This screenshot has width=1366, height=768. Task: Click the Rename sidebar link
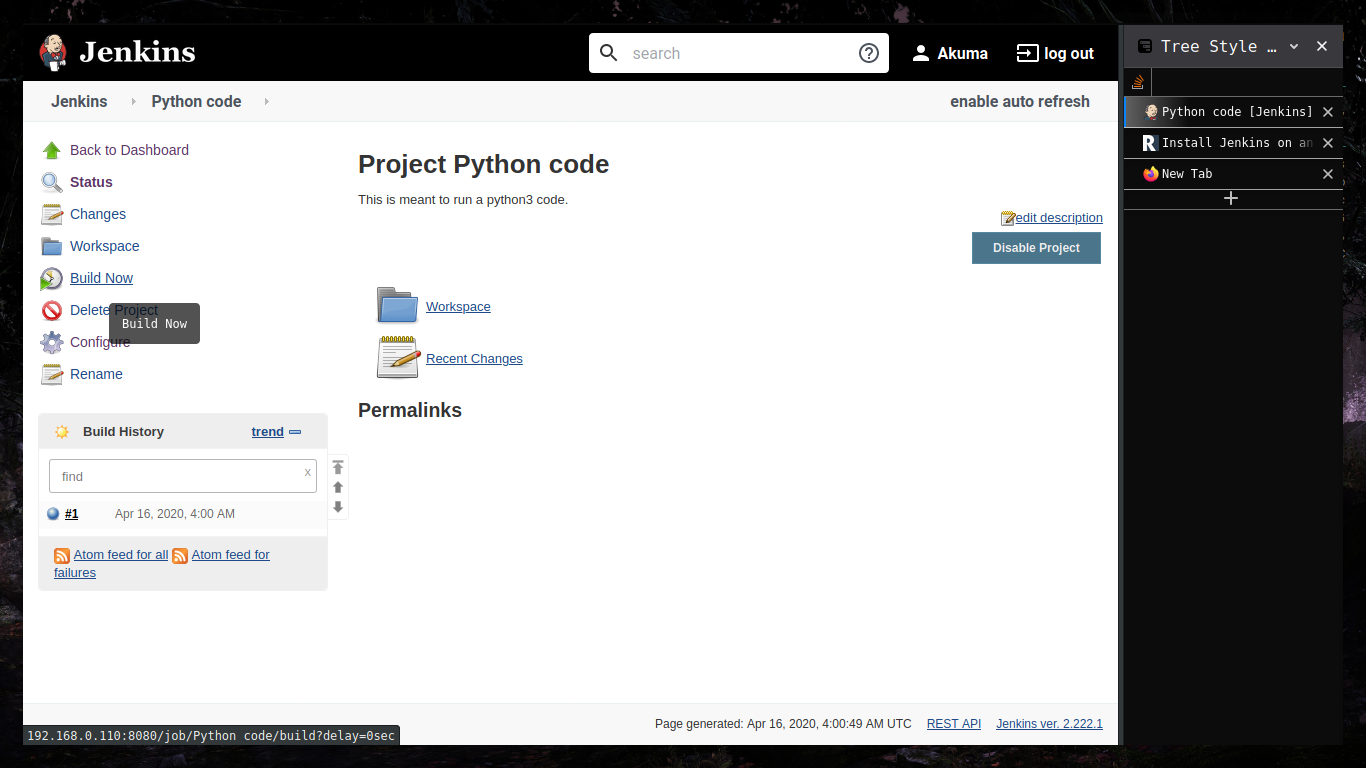pos(96,374)
